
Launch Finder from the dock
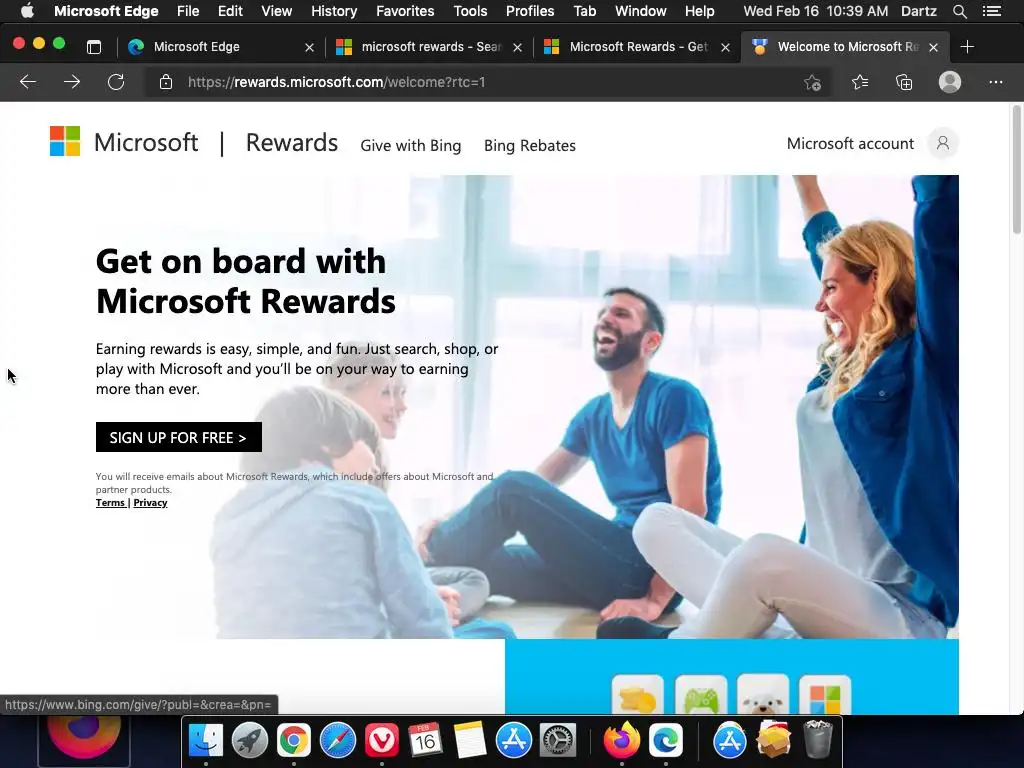coord(206,740)
